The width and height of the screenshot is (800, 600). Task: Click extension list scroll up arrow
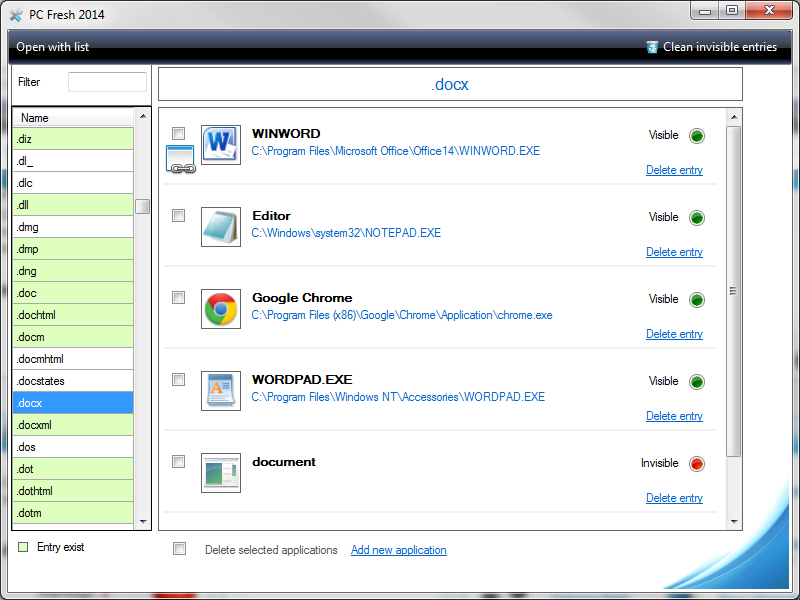(x=143, y=116)
